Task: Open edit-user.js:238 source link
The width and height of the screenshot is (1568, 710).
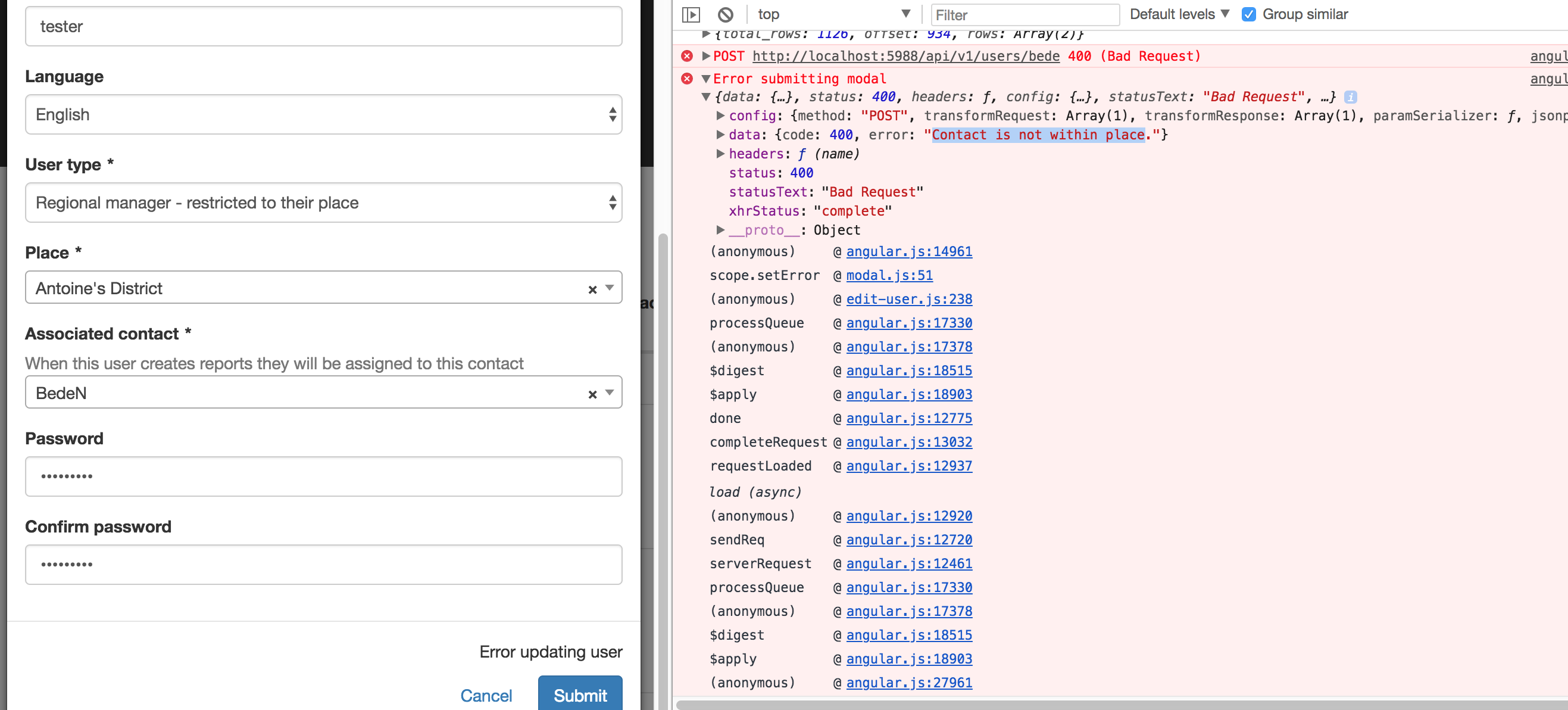Action: coord(908,299)
